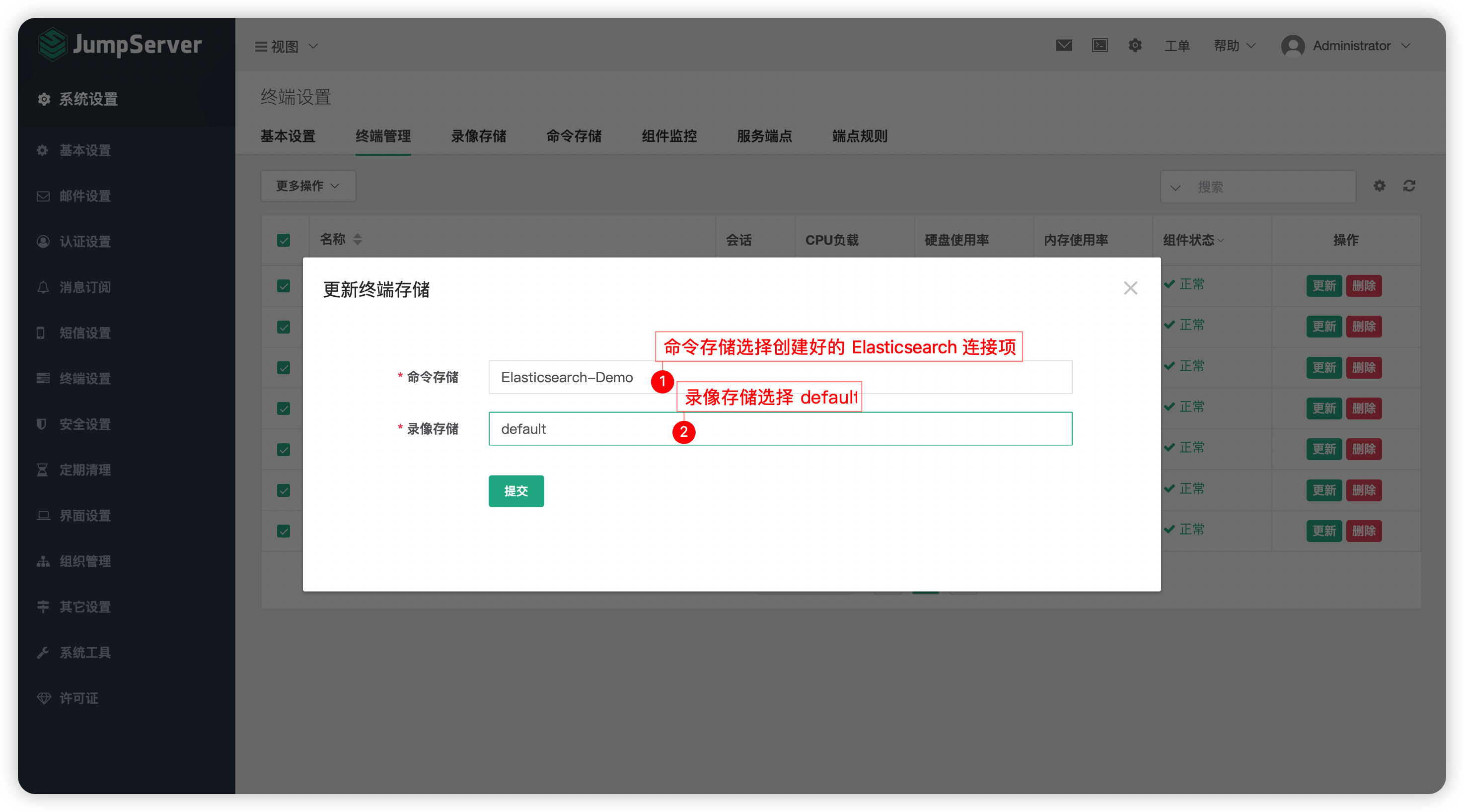Toggle the select-all checkbox in table header
Image resolution: width=1464 pixels, height=812 pixels.
click(284, 240)
